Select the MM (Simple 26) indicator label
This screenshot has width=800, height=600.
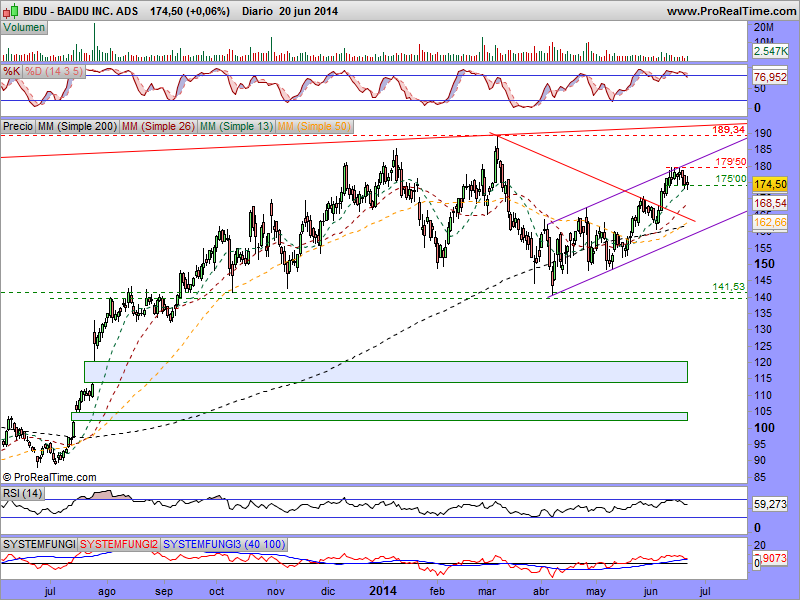coord(158,126)
